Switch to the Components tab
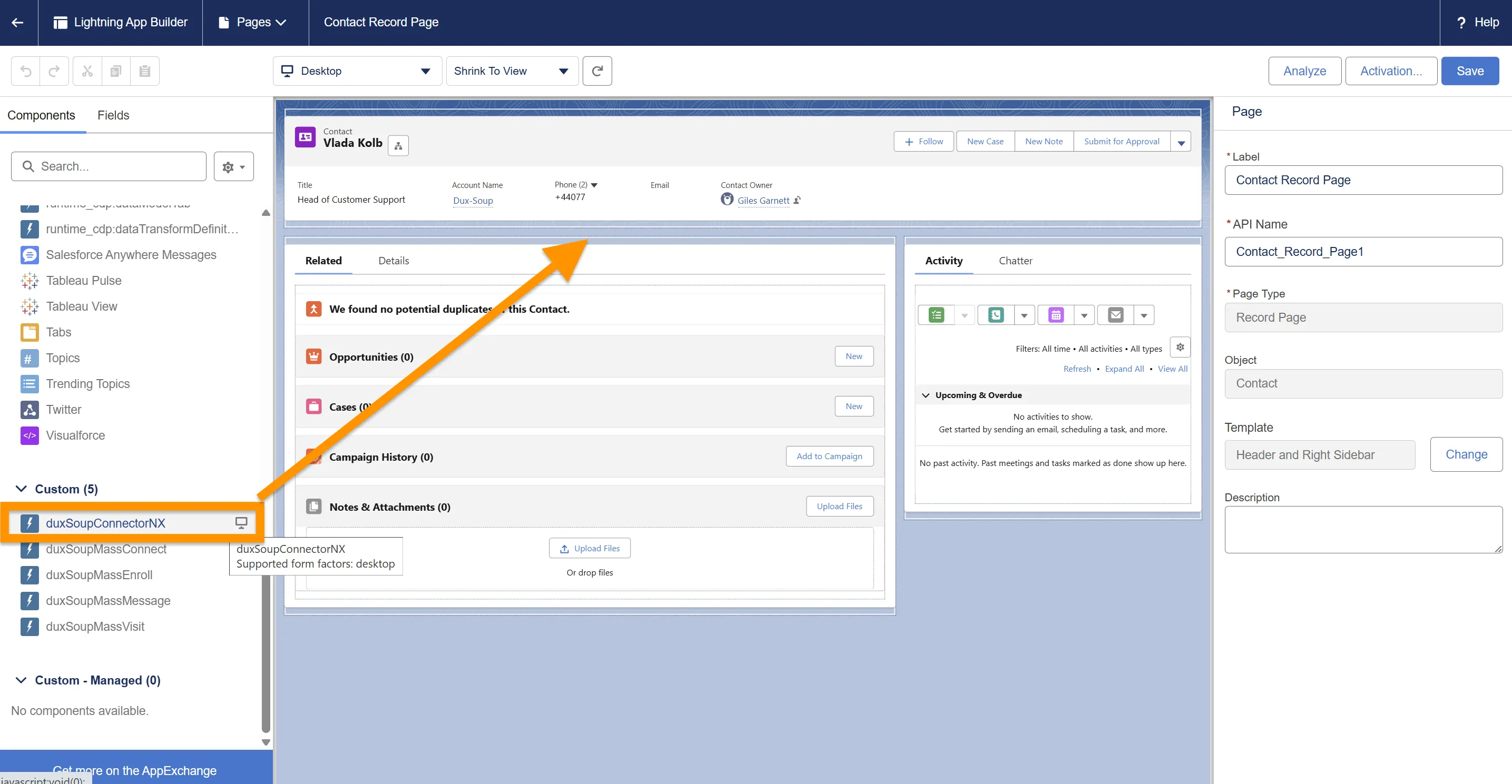Viewport: 1512px width, 784px height. [x=41, y=115]
